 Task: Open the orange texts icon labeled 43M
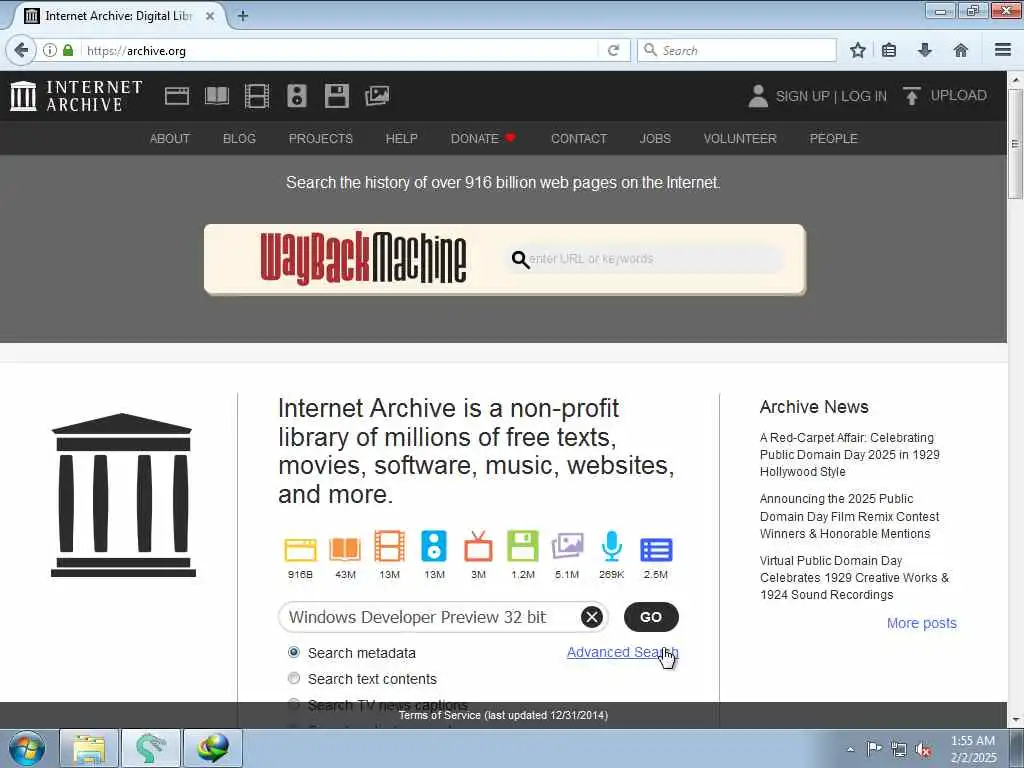point(345,549)
